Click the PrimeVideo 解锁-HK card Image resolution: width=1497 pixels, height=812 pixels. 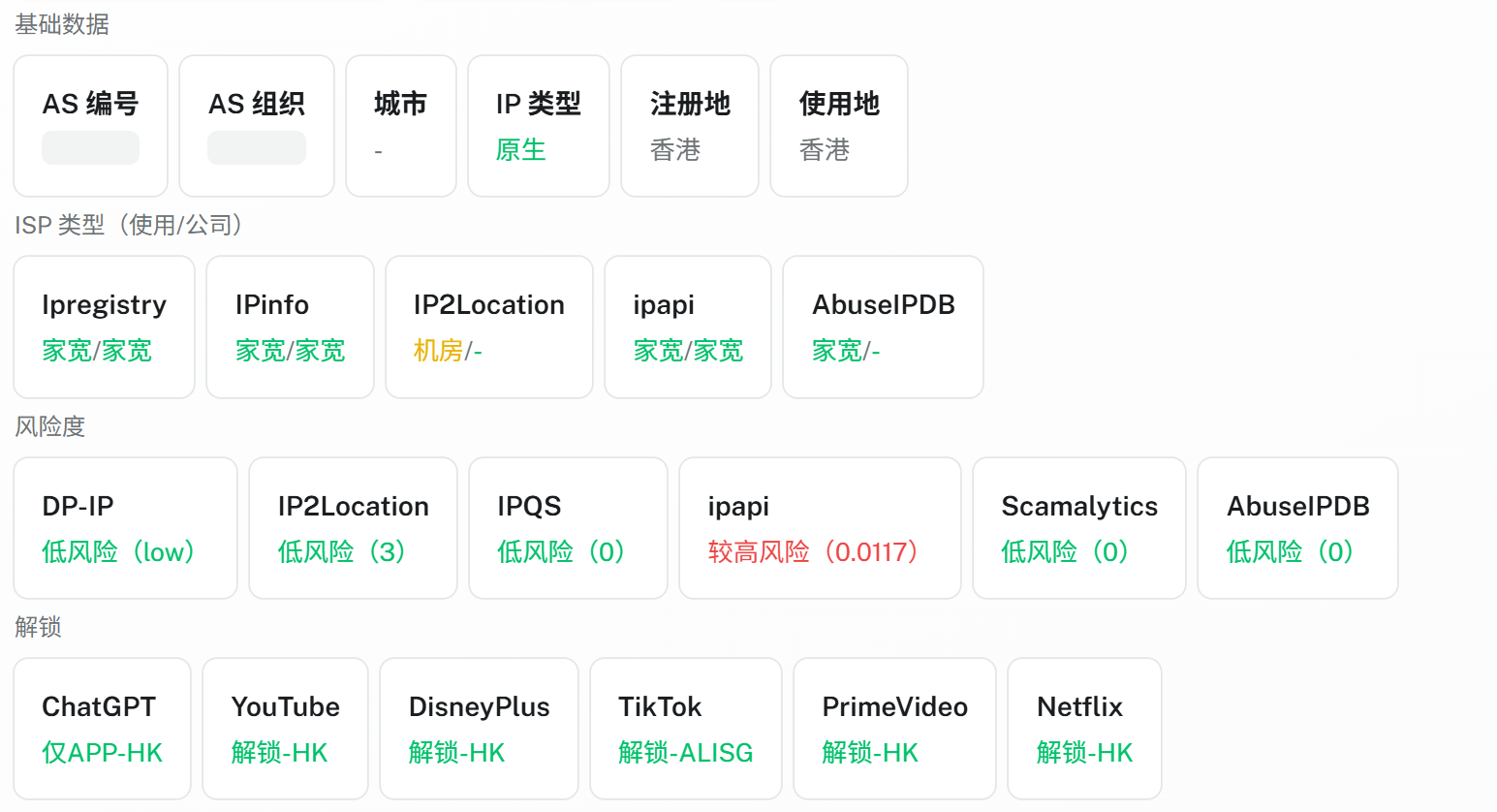pyautogui.click(x=893, y=729)
